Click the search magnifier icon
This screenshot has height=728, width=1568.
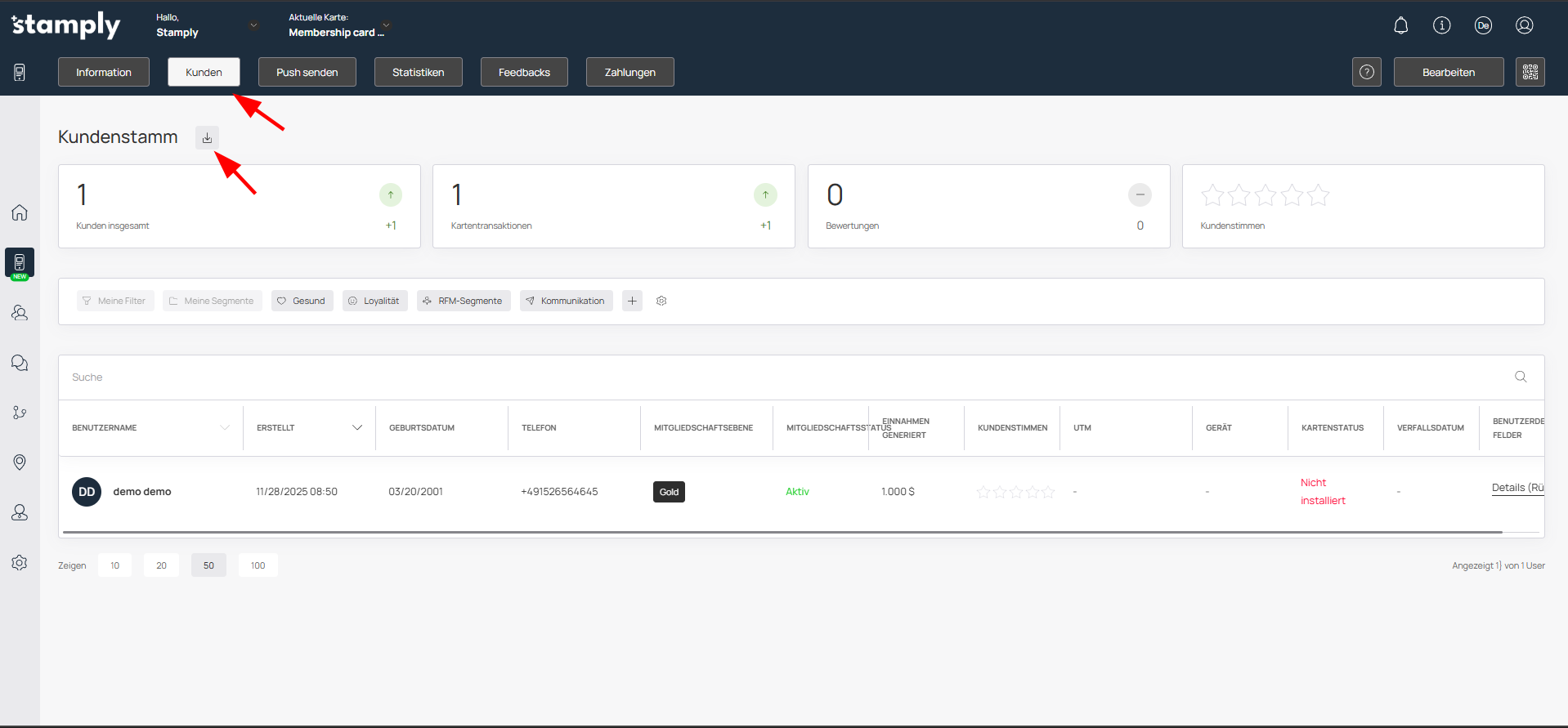[x=1520, y=377]
